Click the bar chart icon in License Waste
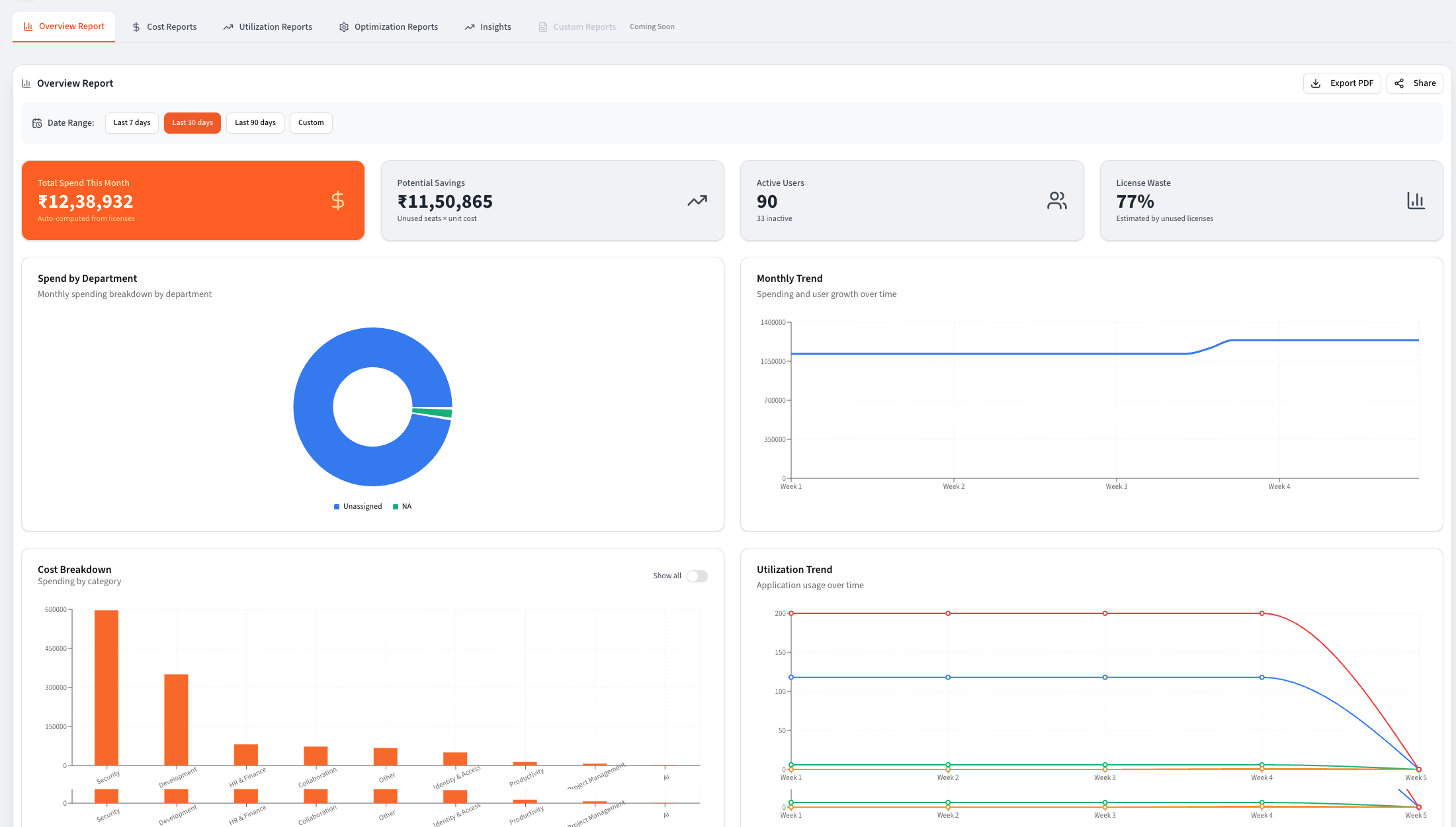1456x827 pixels. click(1416, 200)
